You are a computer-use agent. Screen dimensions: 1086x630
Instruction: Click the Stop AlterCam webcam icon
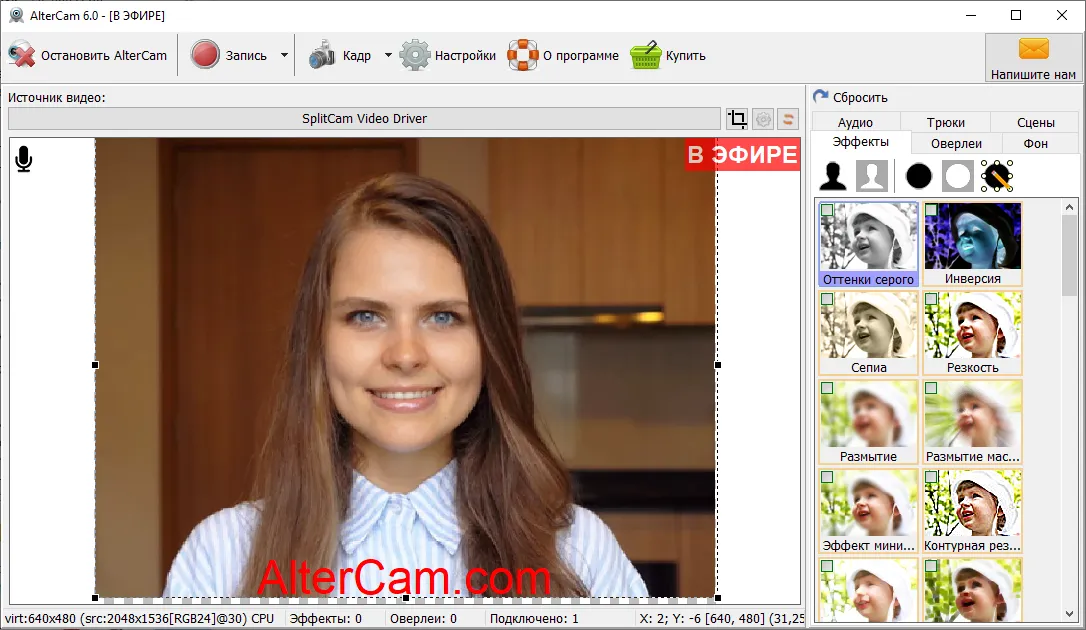click(x=21, y=55)
